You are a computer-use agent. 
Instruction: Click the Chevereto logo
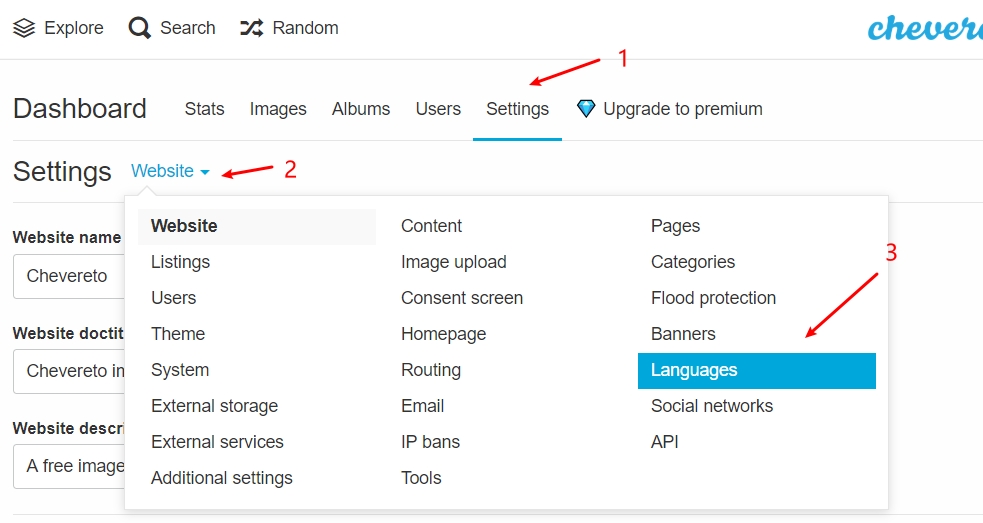click(925, 28)
